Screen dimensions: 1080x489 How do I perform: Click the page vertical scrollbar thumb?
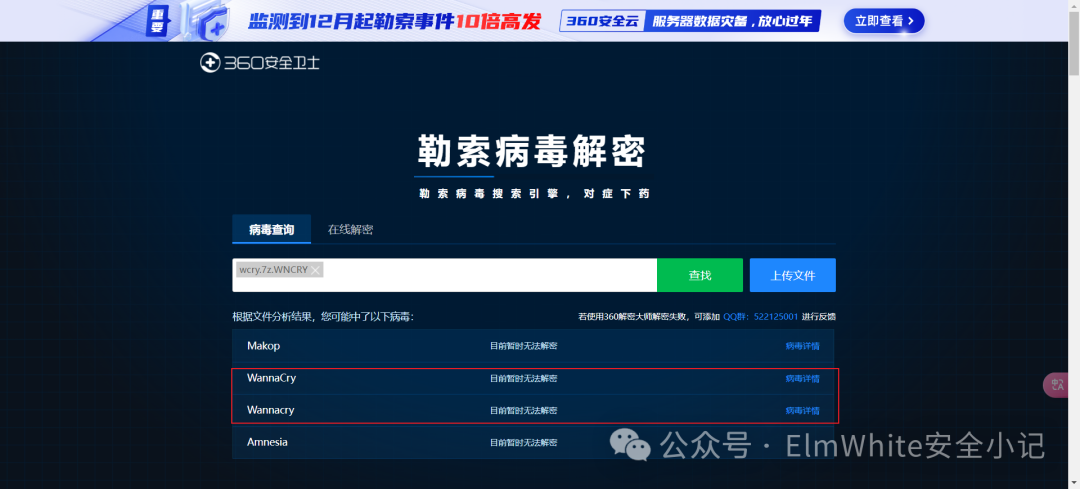(1074, 43)
